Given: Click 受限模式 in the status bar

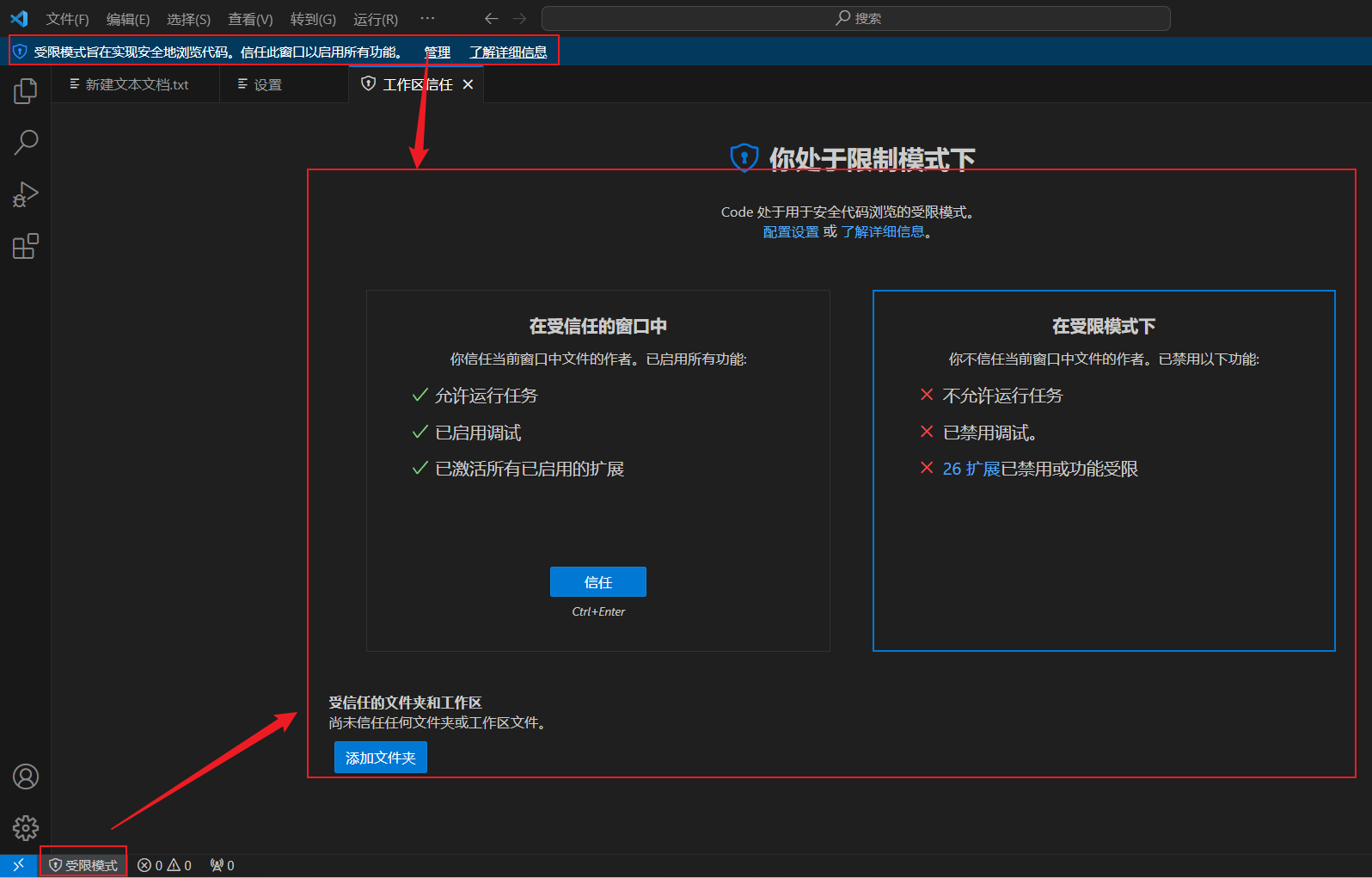Looking at the screenshot, I should (x=83, y=865).
